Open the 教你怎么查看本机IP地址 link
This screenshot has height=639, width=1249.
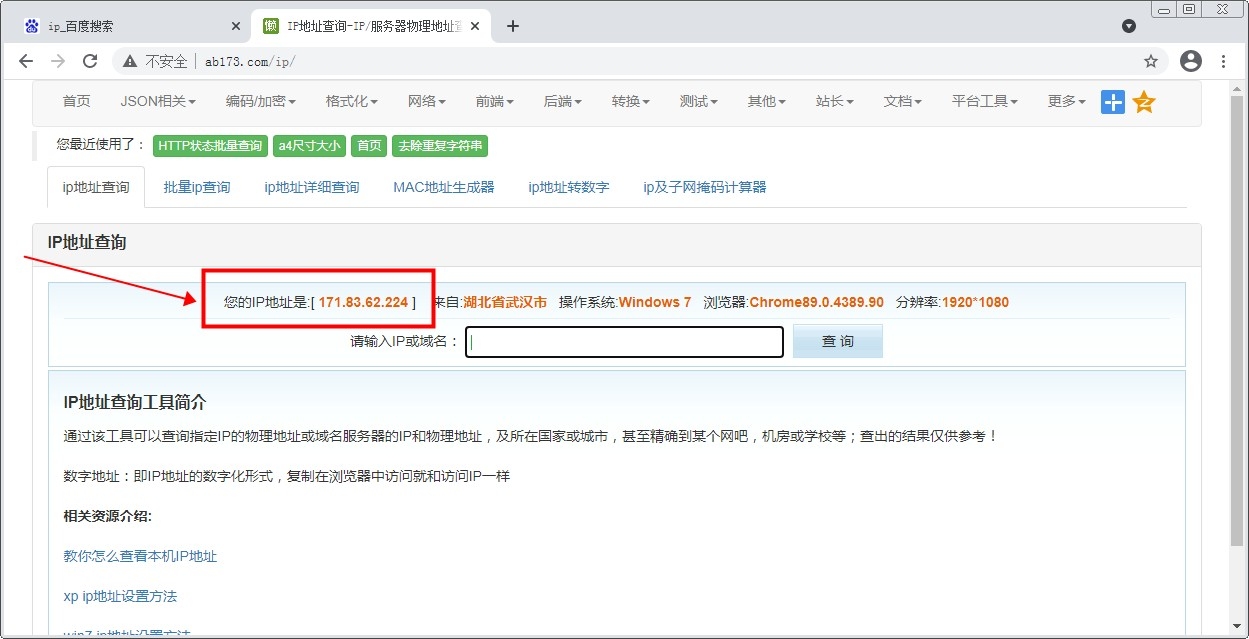pos(138,557)
